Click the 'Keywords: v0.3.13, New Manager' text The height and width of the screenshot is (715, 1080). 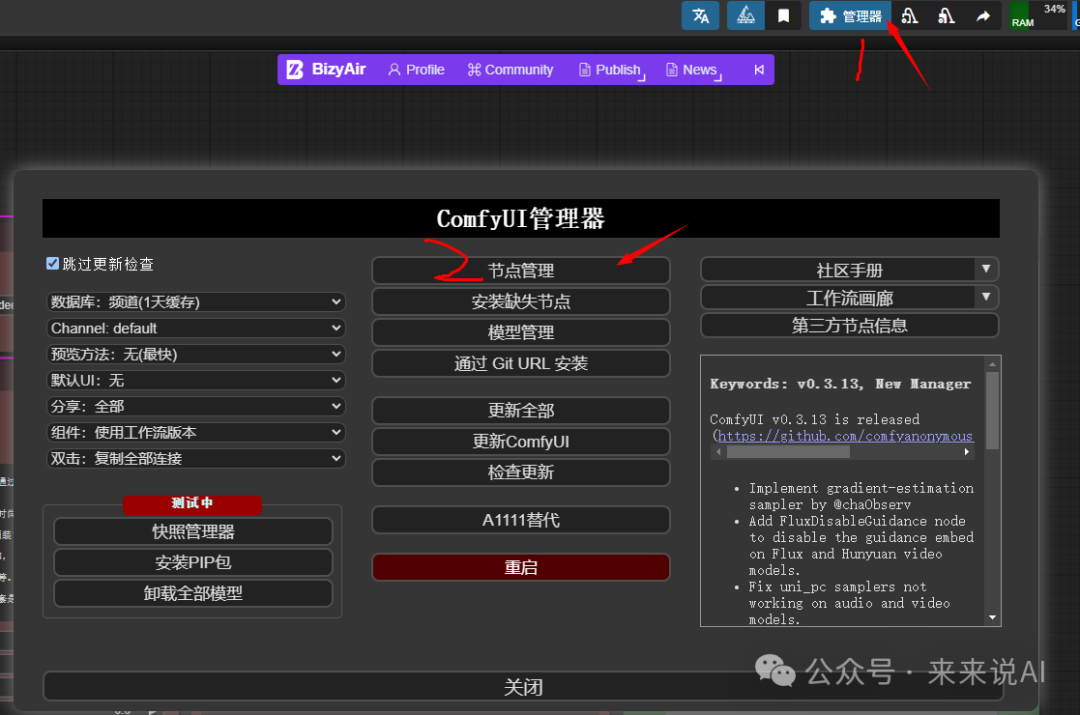[x=840, y=384]
